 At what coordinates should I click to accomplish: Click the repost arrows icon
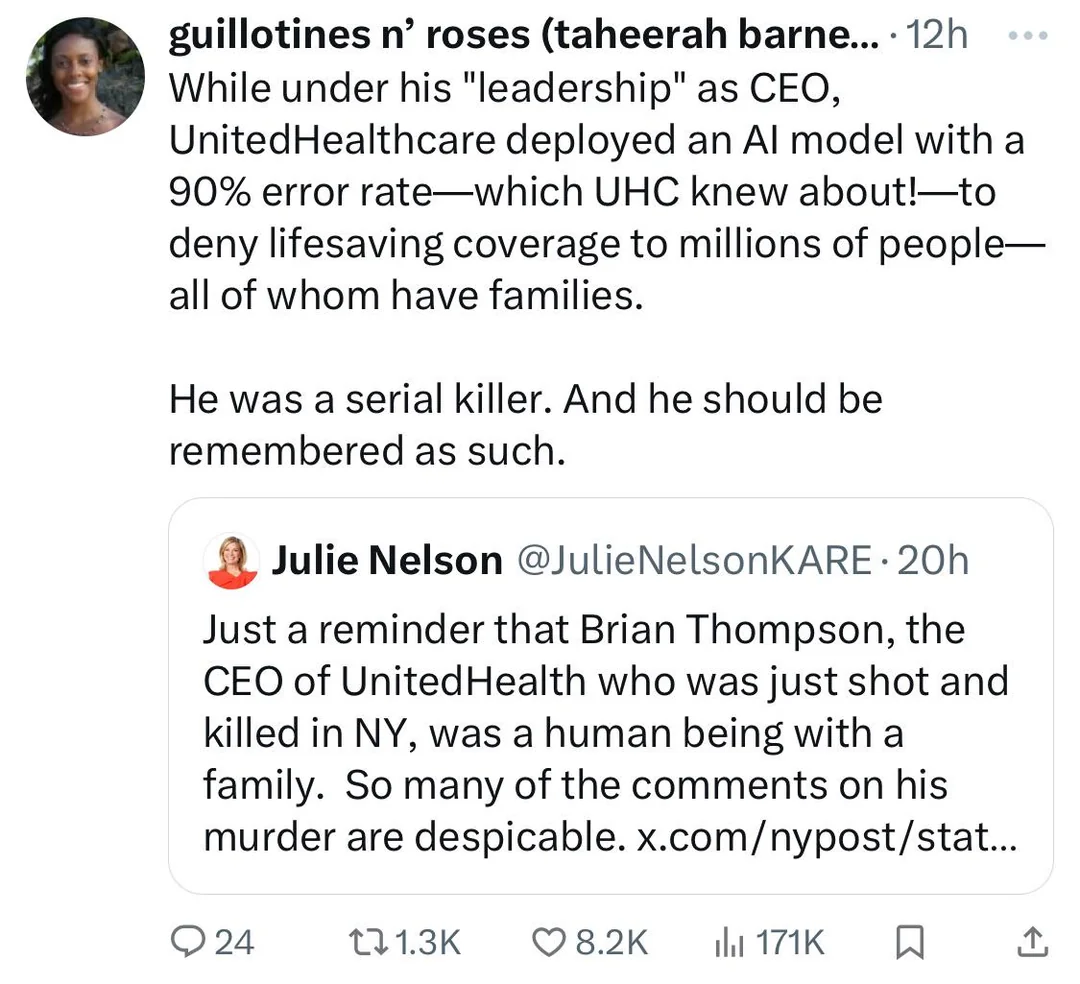(367, 942)
